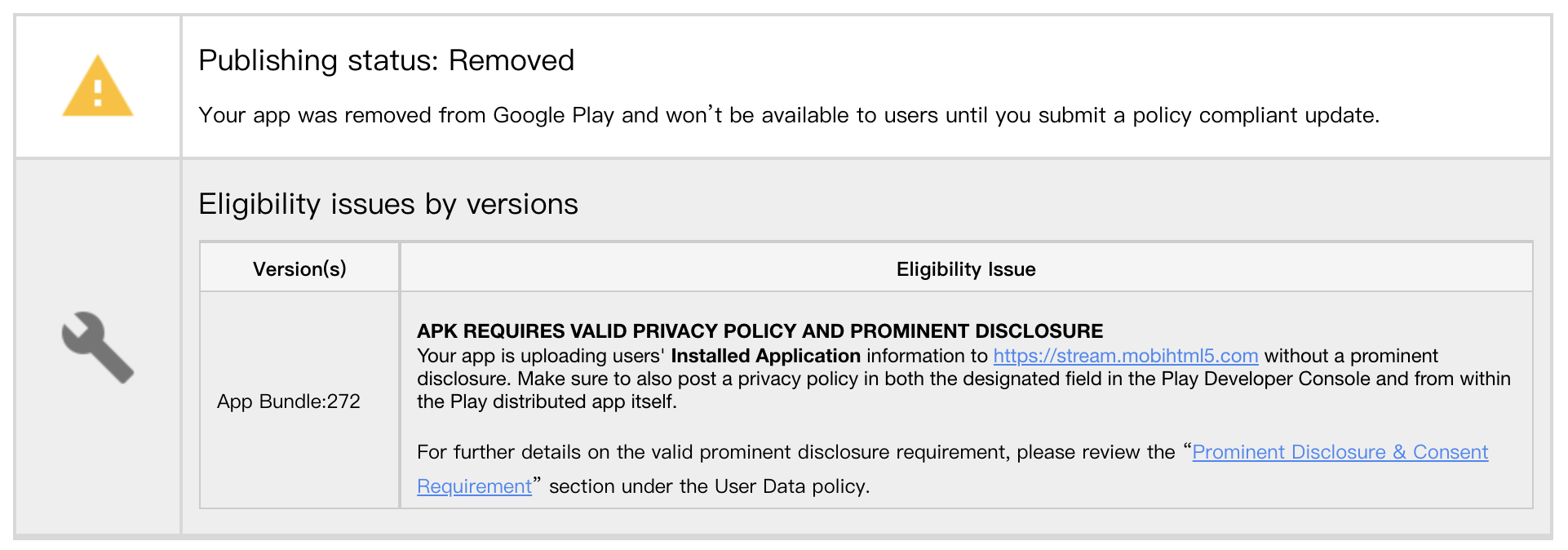Click the Eligibility Issue column header
Viewport: 1568px width, 550px height.
click(965, 269)
